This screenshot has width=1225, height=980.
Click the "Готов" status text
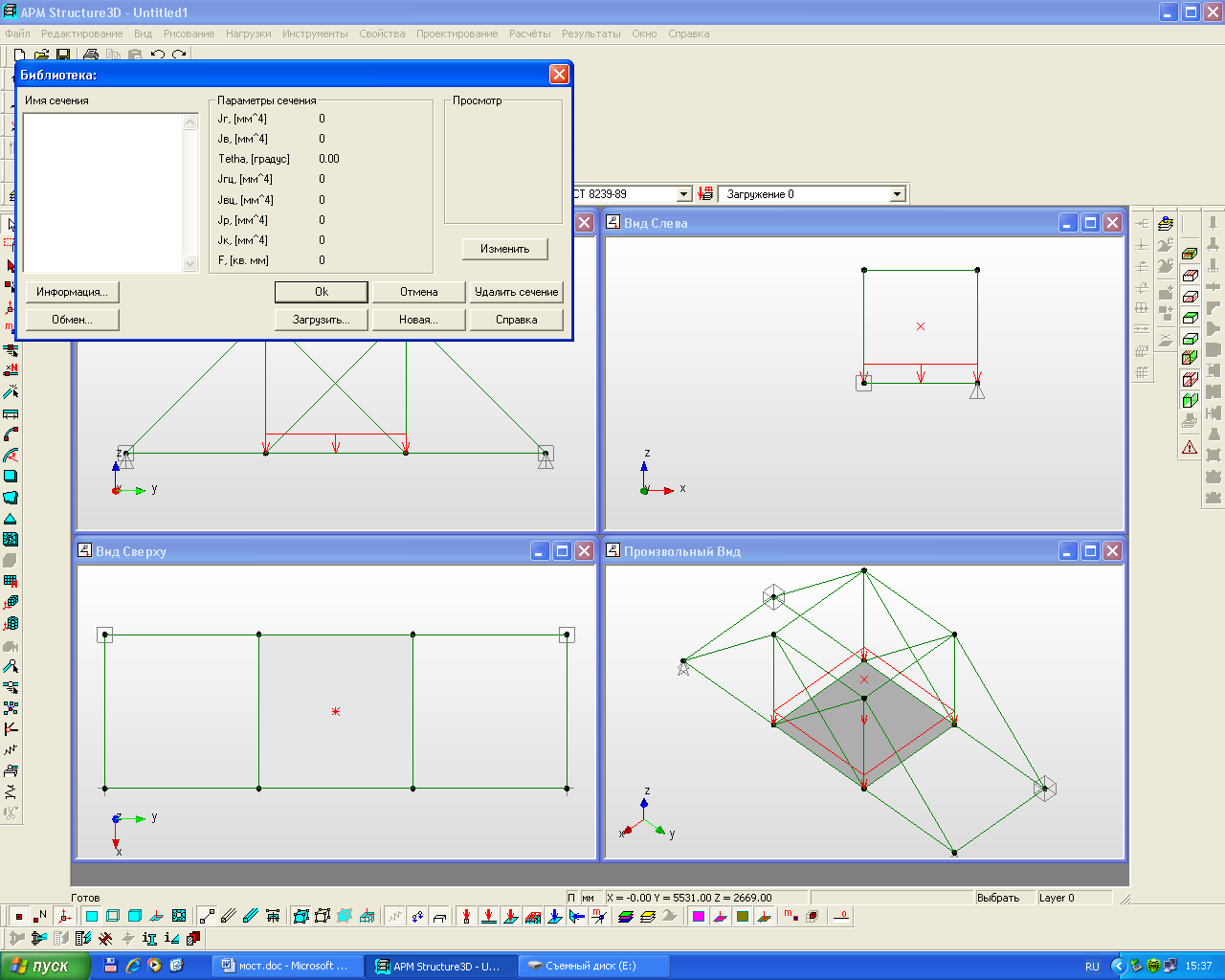coord(85,898)
